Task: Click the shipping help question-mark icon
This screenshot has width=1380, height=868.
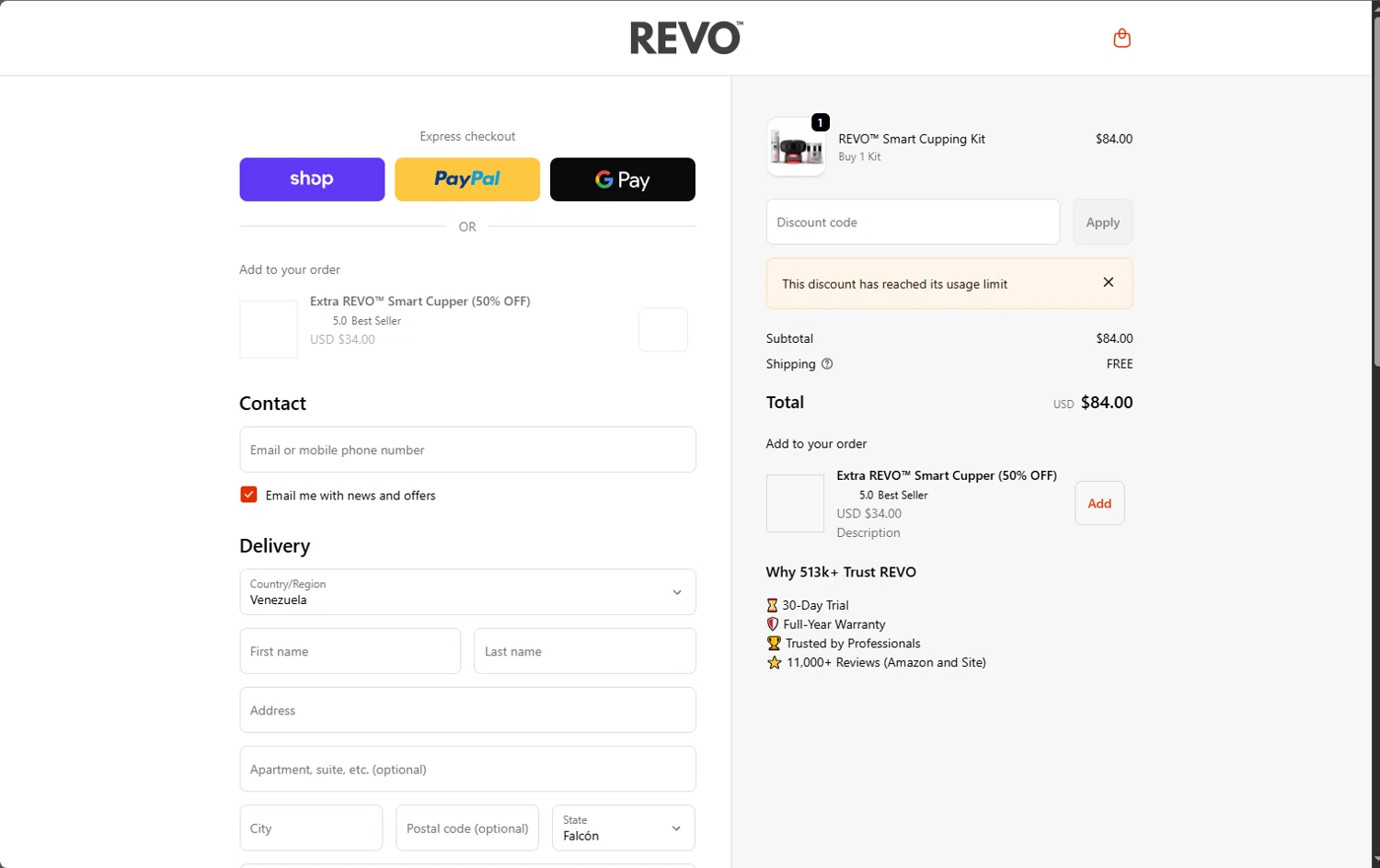Action: (827, 364)
